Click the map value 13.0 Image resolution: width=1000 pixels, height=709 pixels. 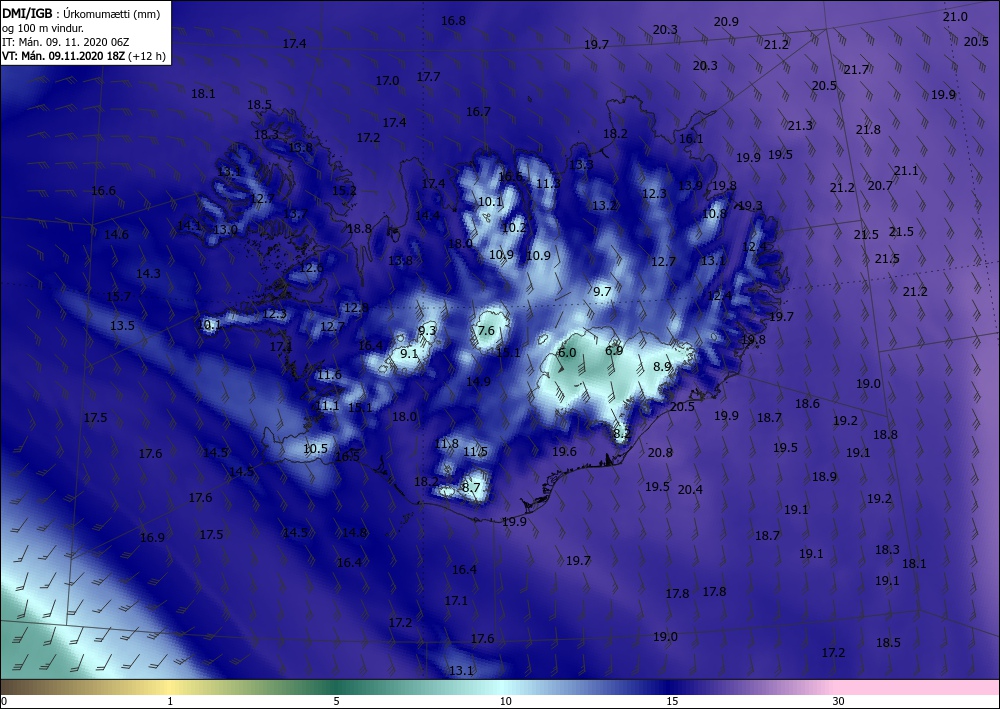pos(225,230)
